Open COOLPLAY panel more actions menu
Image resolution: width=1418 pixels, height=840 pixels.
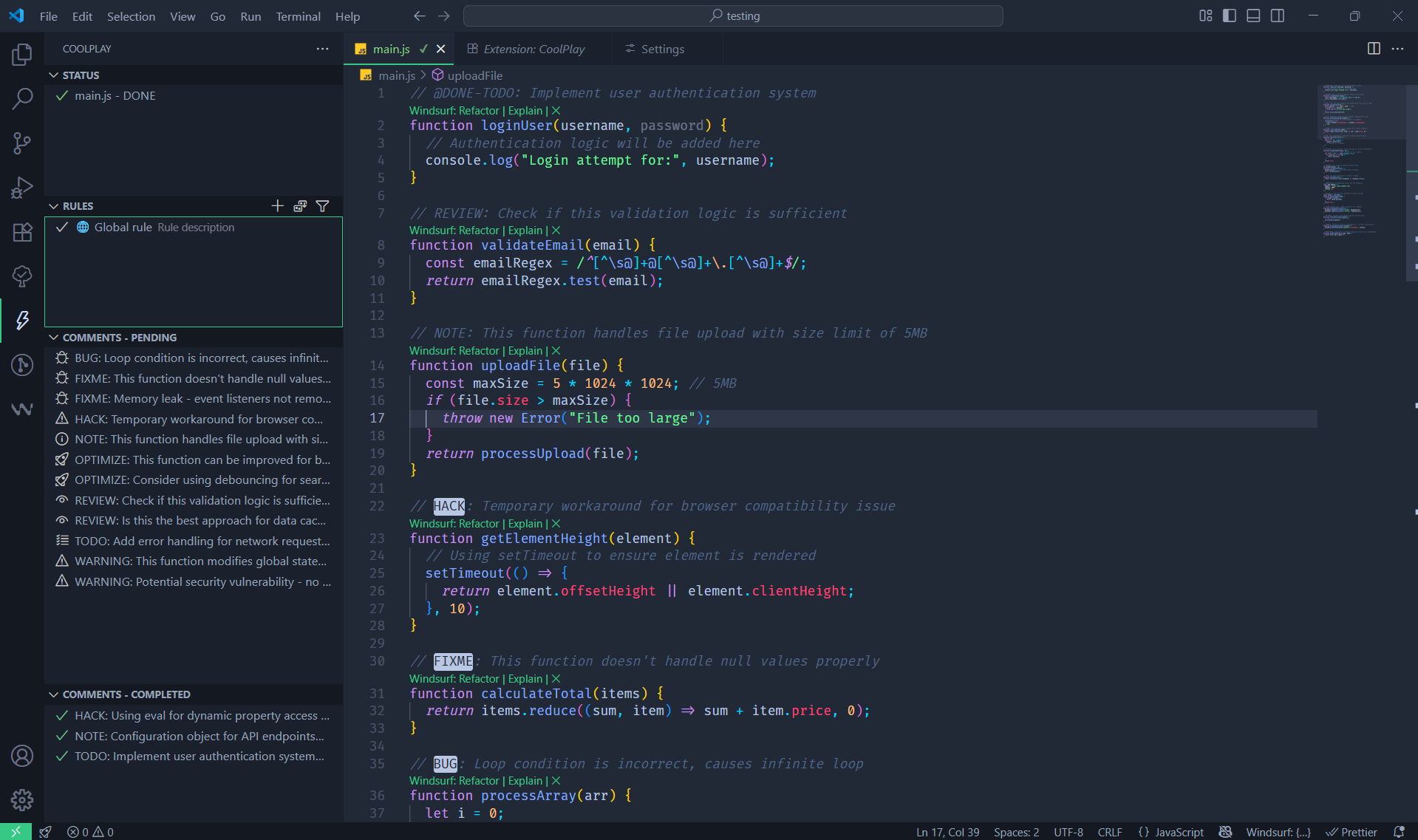[x=323, y=49]
